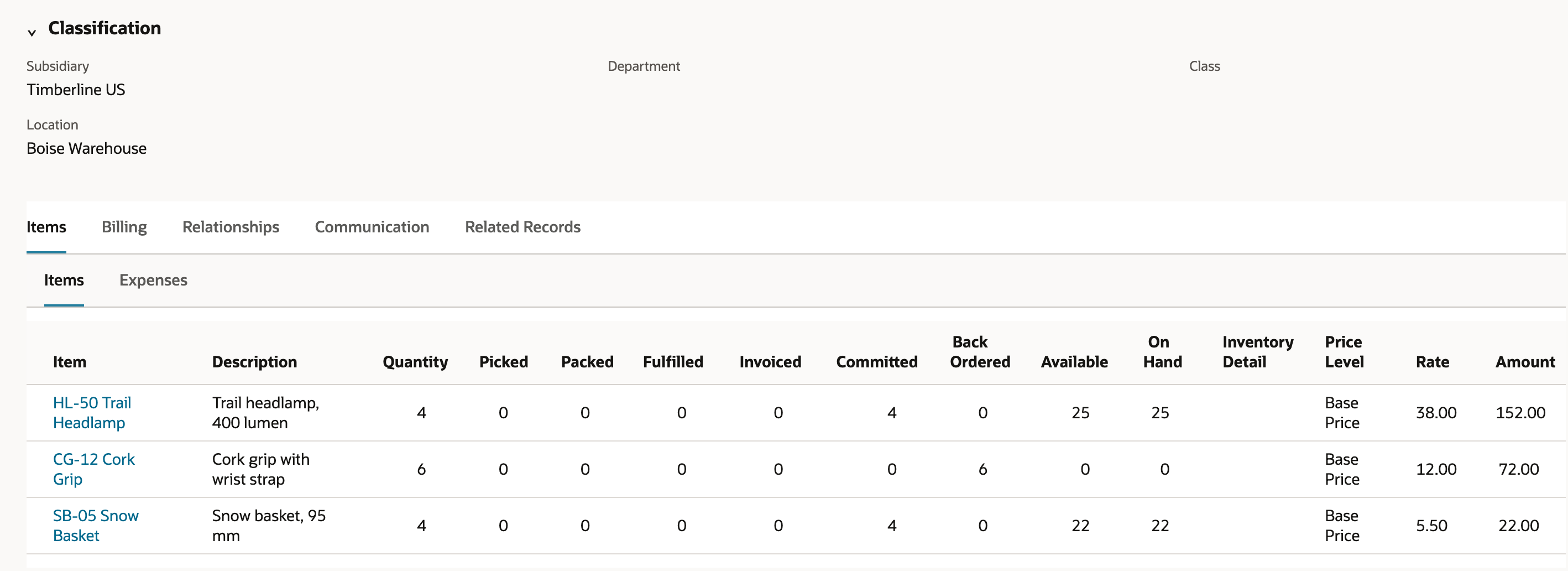Viewport: 1568px width, 571px height.
Task: Select the Boise Warehouse location value
Action: pos(86,148)
